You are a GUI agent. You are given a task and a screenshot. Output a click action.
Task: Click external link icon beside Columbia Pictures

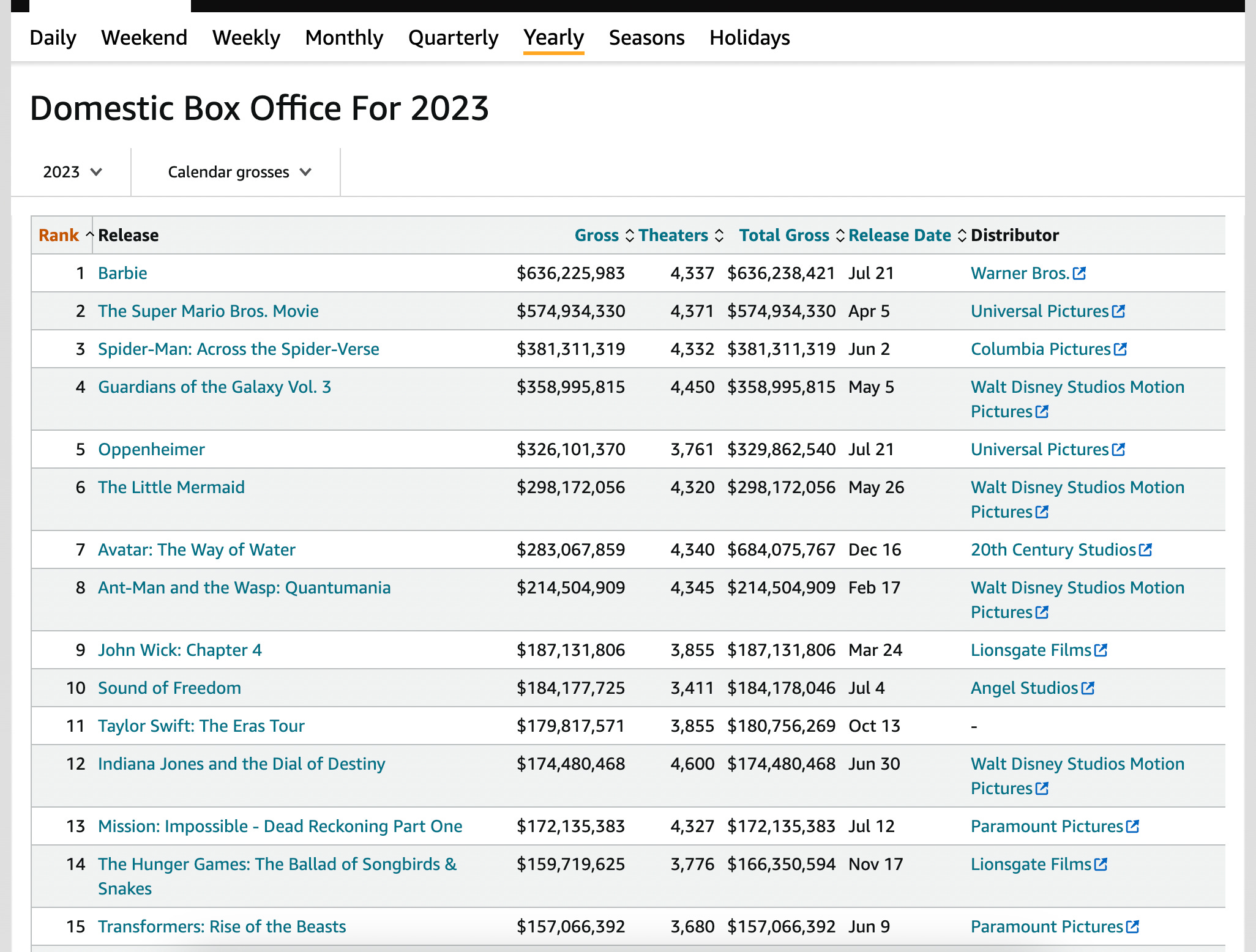[1120, 349]
